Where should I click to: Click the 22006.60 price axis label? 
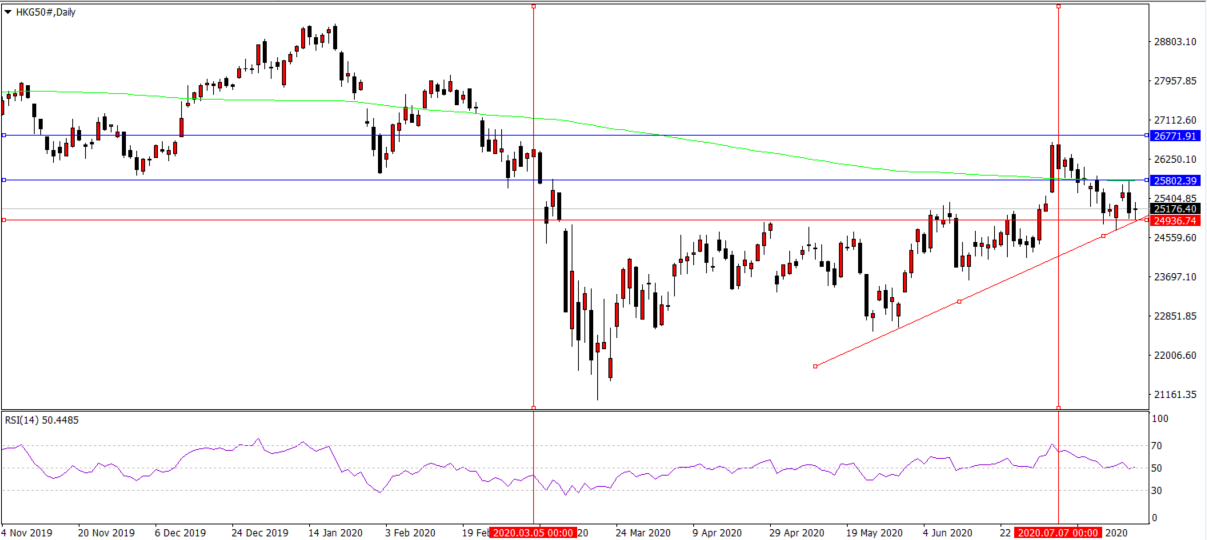coord(1175,355)
